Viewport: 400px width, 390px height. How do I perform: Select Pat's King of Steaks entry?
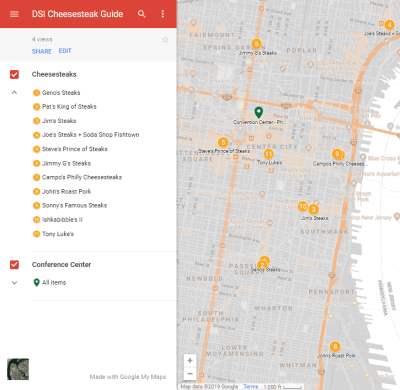pyautogui.click(x=65, y=107)
